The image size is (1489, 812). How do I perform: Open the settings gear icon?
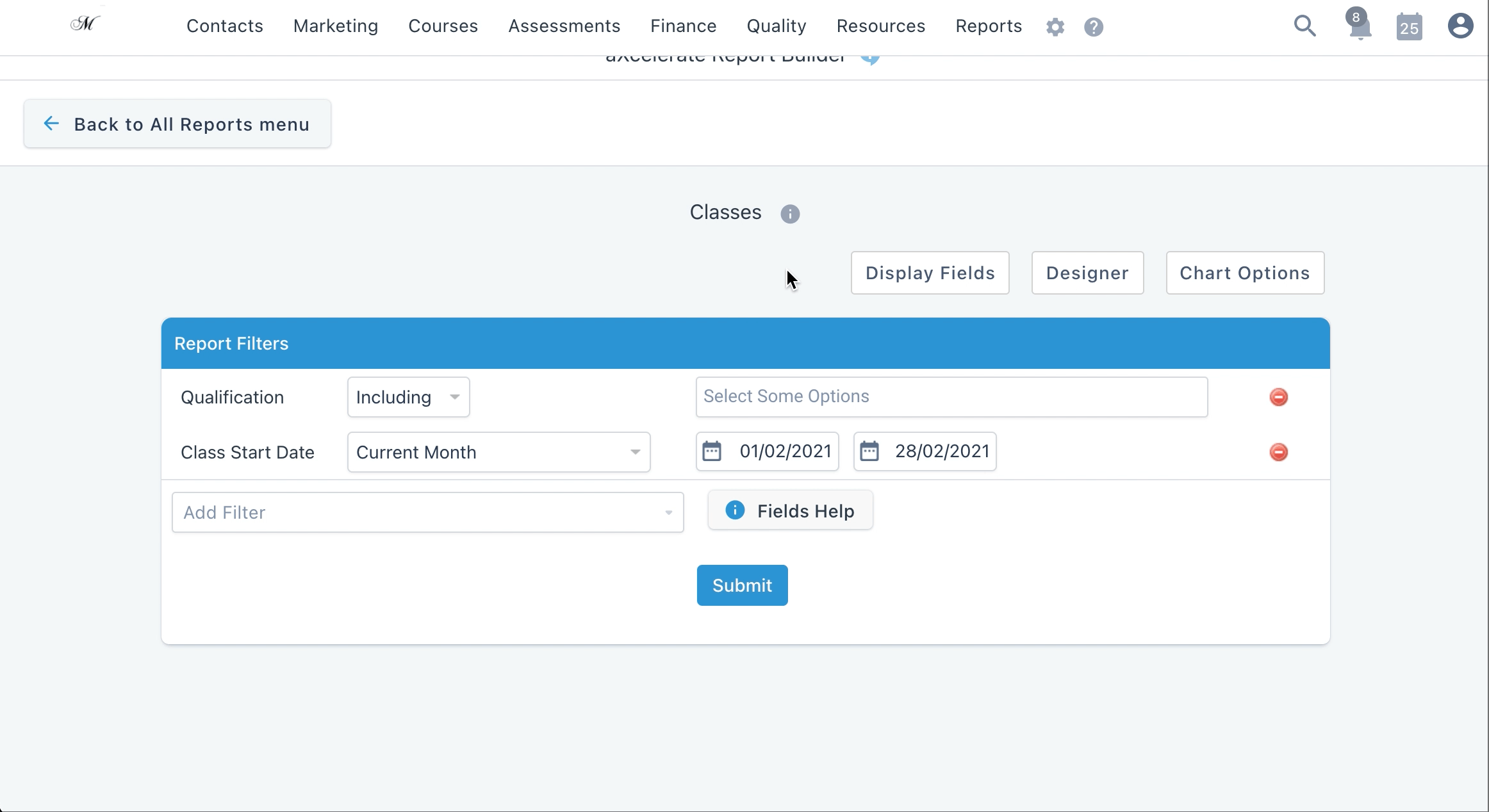[1055, 27]
